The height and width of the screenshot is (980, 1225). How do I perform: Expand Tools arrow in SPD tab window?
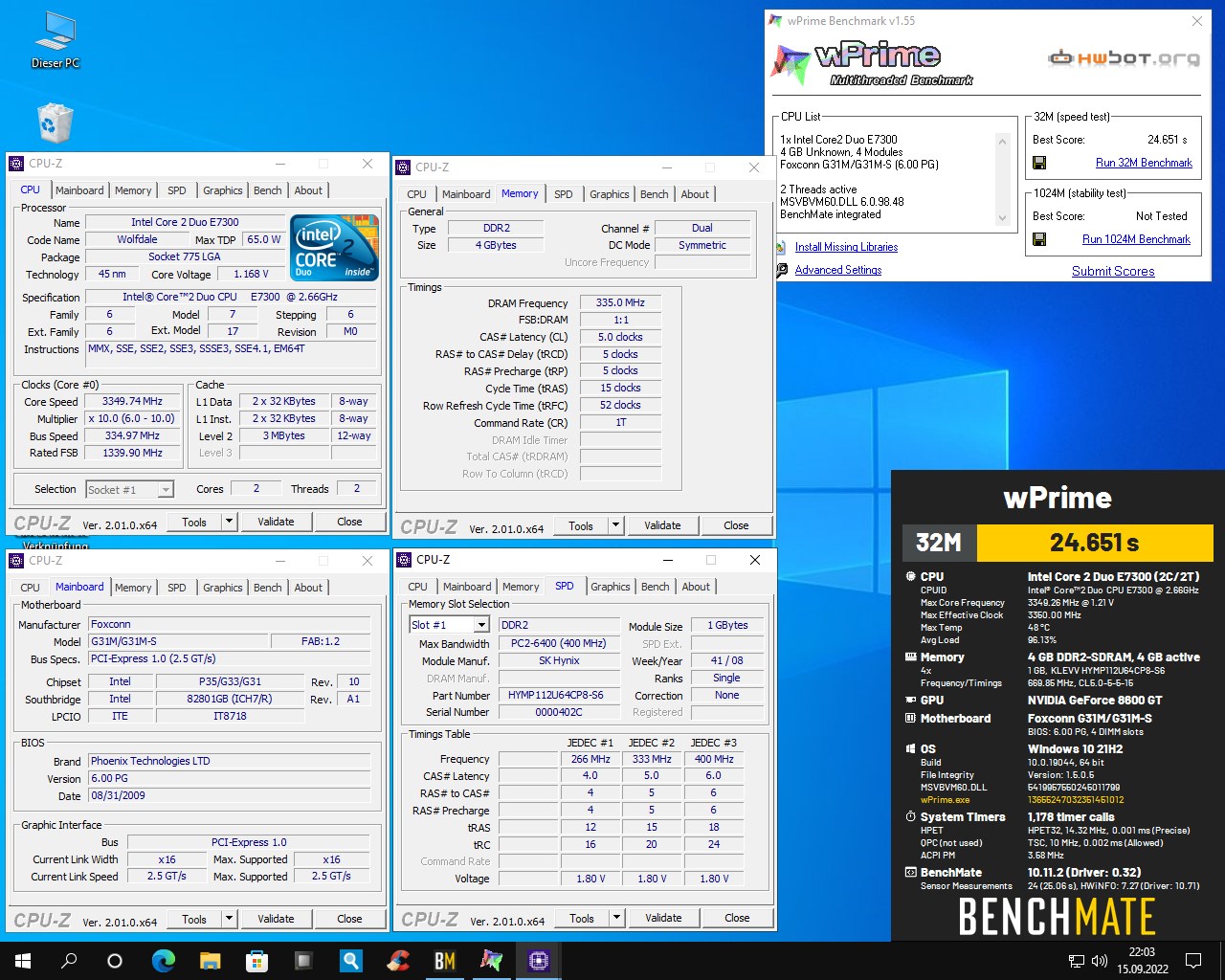click(616, 918)
